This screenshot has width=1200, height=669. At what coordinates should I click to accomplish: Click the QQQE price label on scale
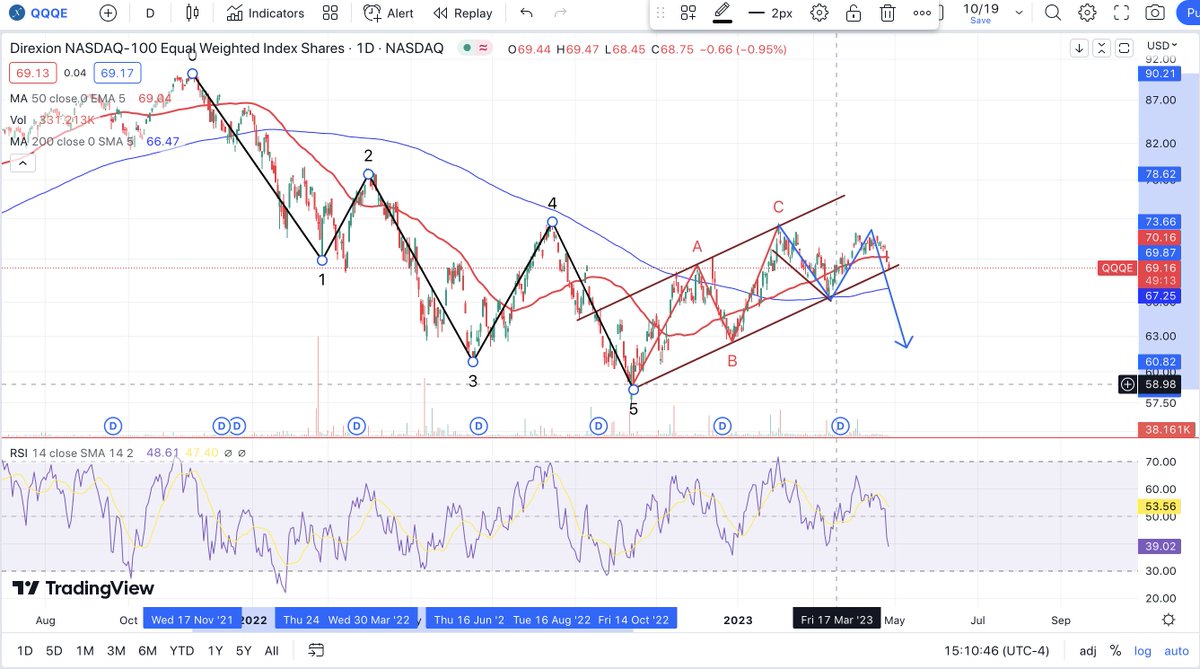[x=1118, y=268]
